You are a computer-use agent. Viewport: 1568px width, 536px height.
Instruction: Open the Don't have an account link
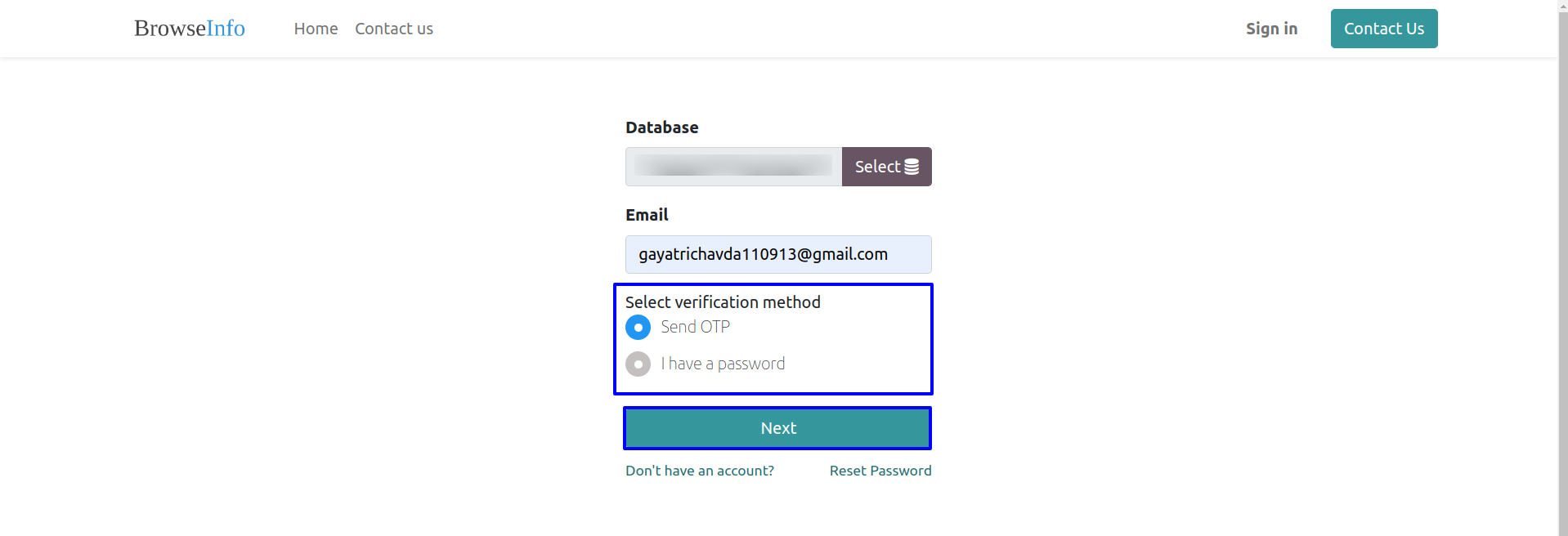700,471
